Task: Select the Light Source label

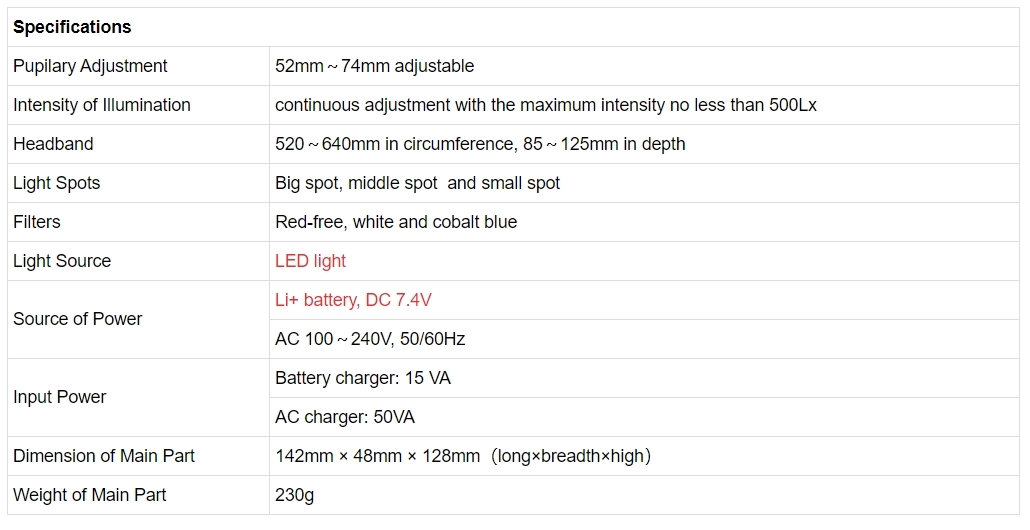Action: (x=62, y=261)
